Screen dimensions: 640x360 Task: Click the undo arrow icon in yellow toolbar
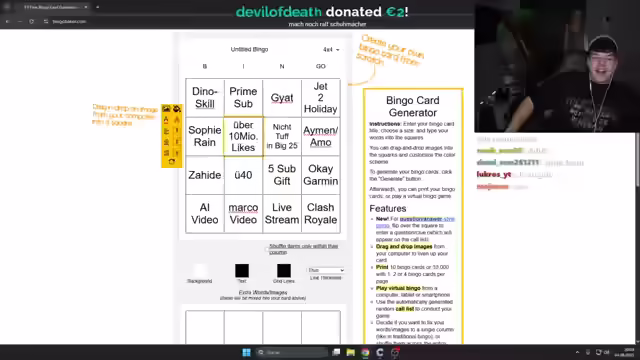[x=171, y=162]
